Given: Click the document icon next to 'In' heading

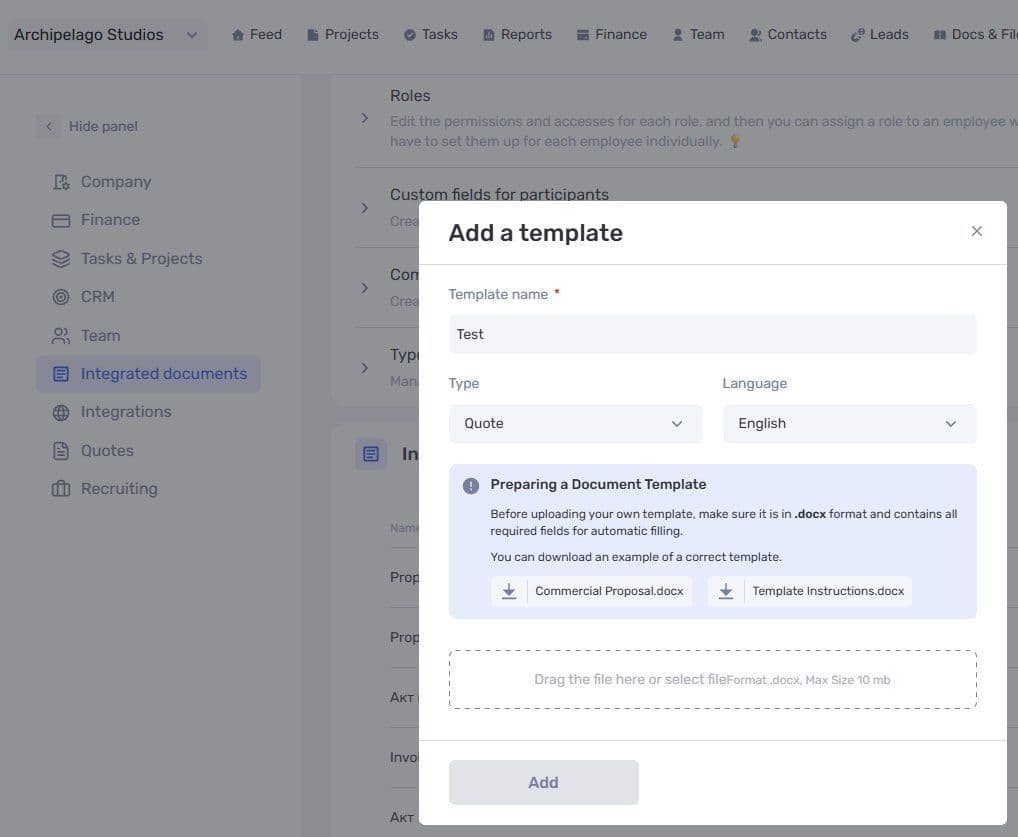Looking at the screenshot, I should coord(371,454).
